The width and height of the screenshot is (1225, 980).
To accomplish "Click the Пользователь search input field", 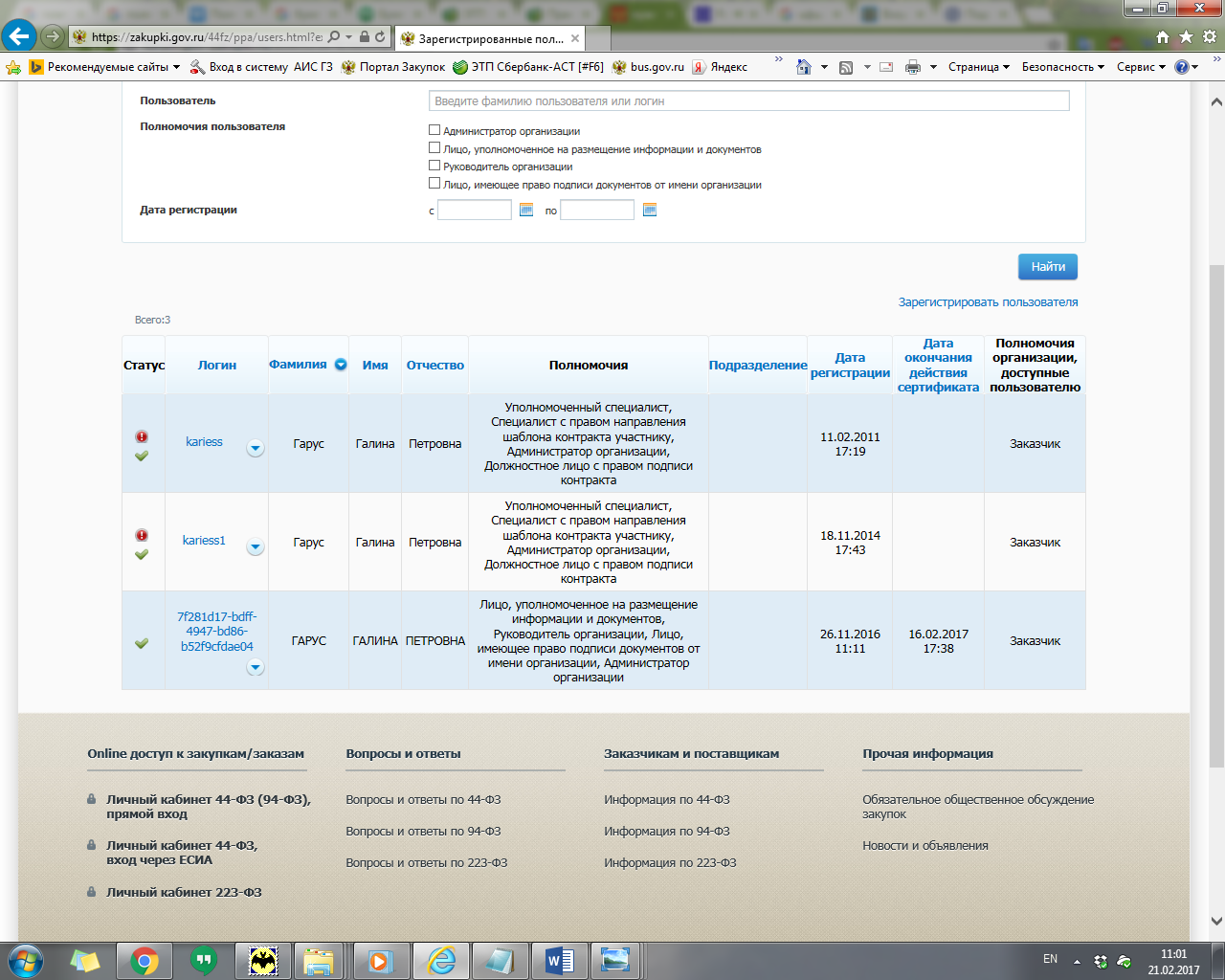I will pyautogui.click(x=748, y=101).
